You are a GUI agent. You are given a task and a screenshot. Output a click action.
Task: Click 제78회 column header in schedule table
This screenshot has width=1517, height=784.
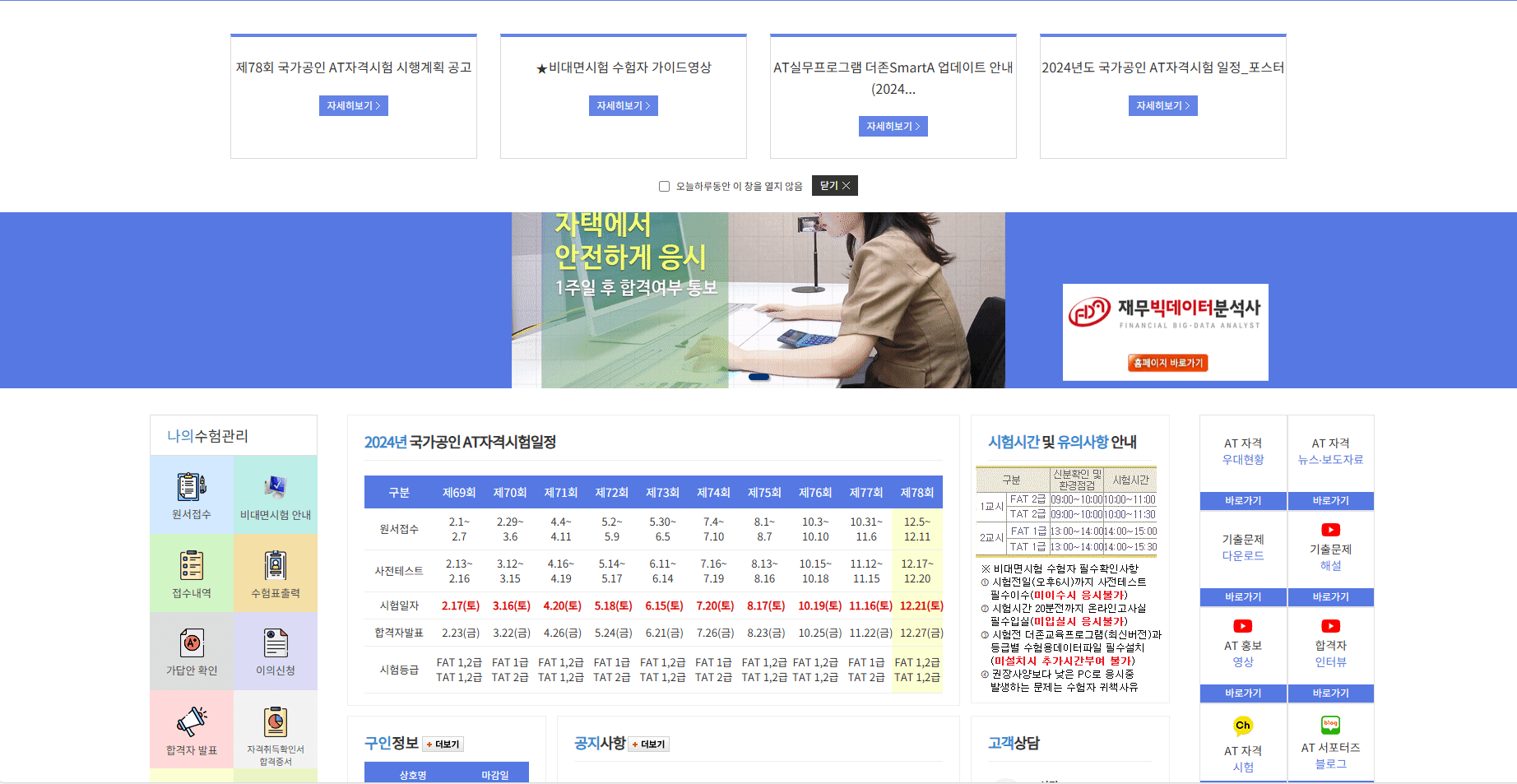point(917,493)
